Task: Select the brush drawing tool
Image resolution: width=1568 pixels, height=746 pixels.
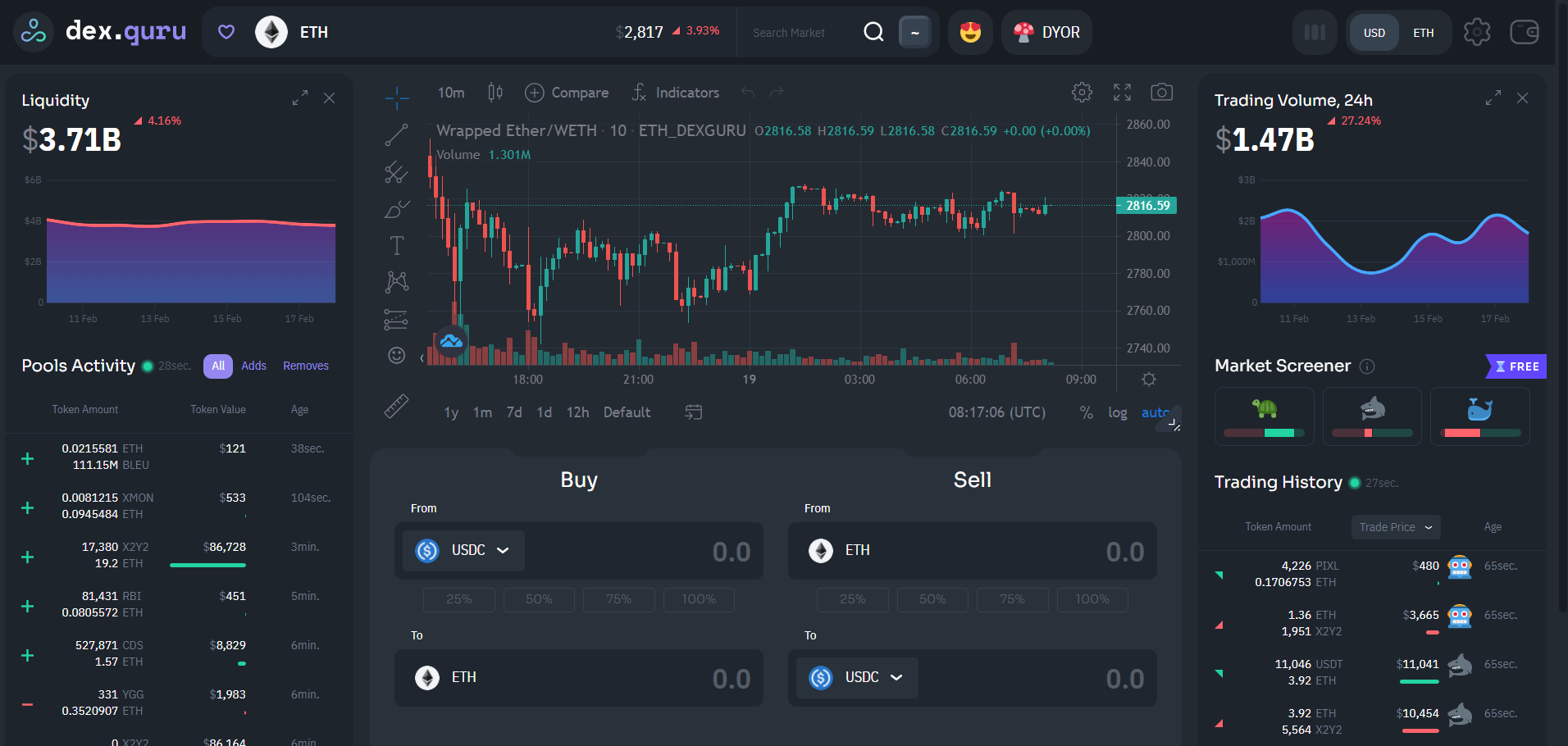Action: pyautogui.click(x=397, y=209)
